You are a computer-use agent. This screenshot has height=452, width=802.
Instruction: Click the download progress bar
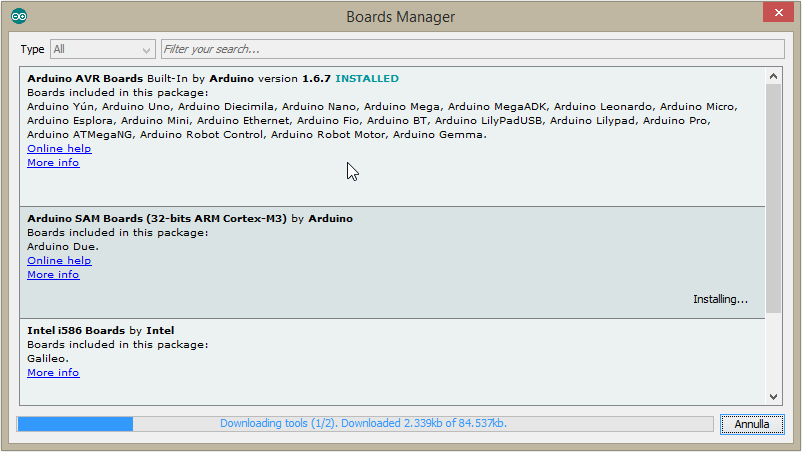pyautogui.click(x=365, y=424)
